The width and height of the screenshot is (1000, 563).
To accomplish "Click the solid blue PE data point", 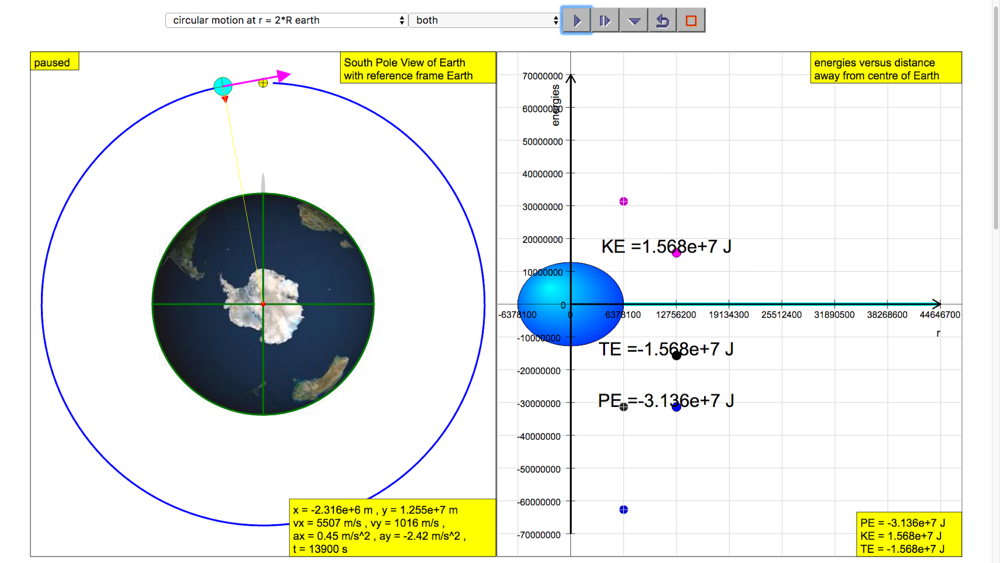I will coord(677,407).
